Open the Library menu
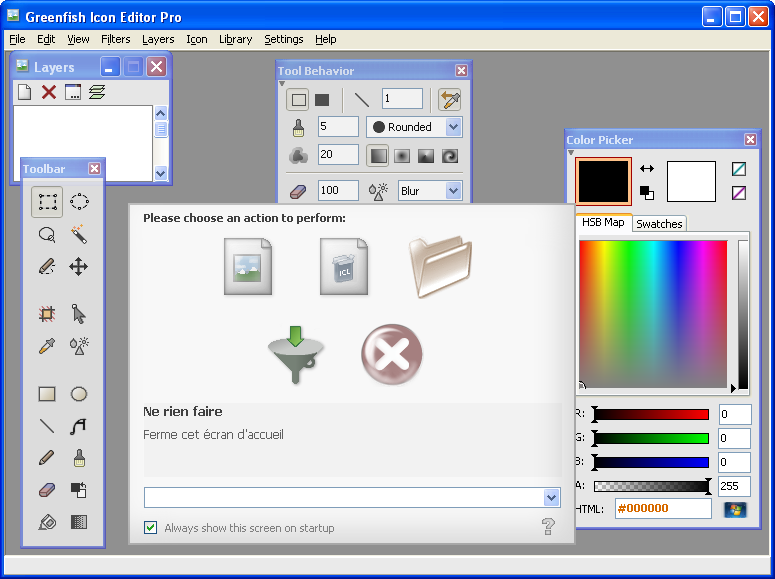Screen dimensions: 775x579 235,39
